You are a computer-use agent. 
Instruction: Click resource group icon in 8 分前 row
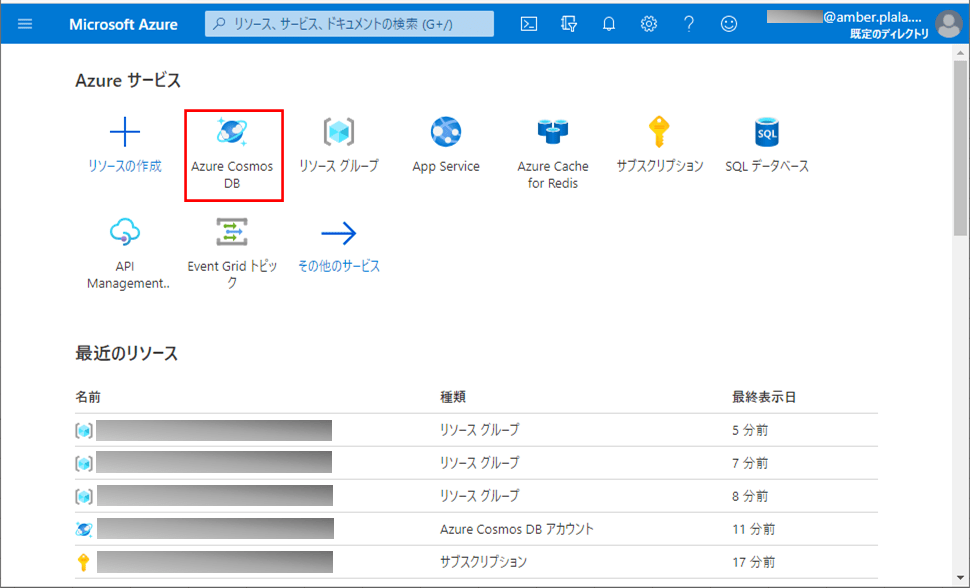pyautogui.click(x=84, y=496)
